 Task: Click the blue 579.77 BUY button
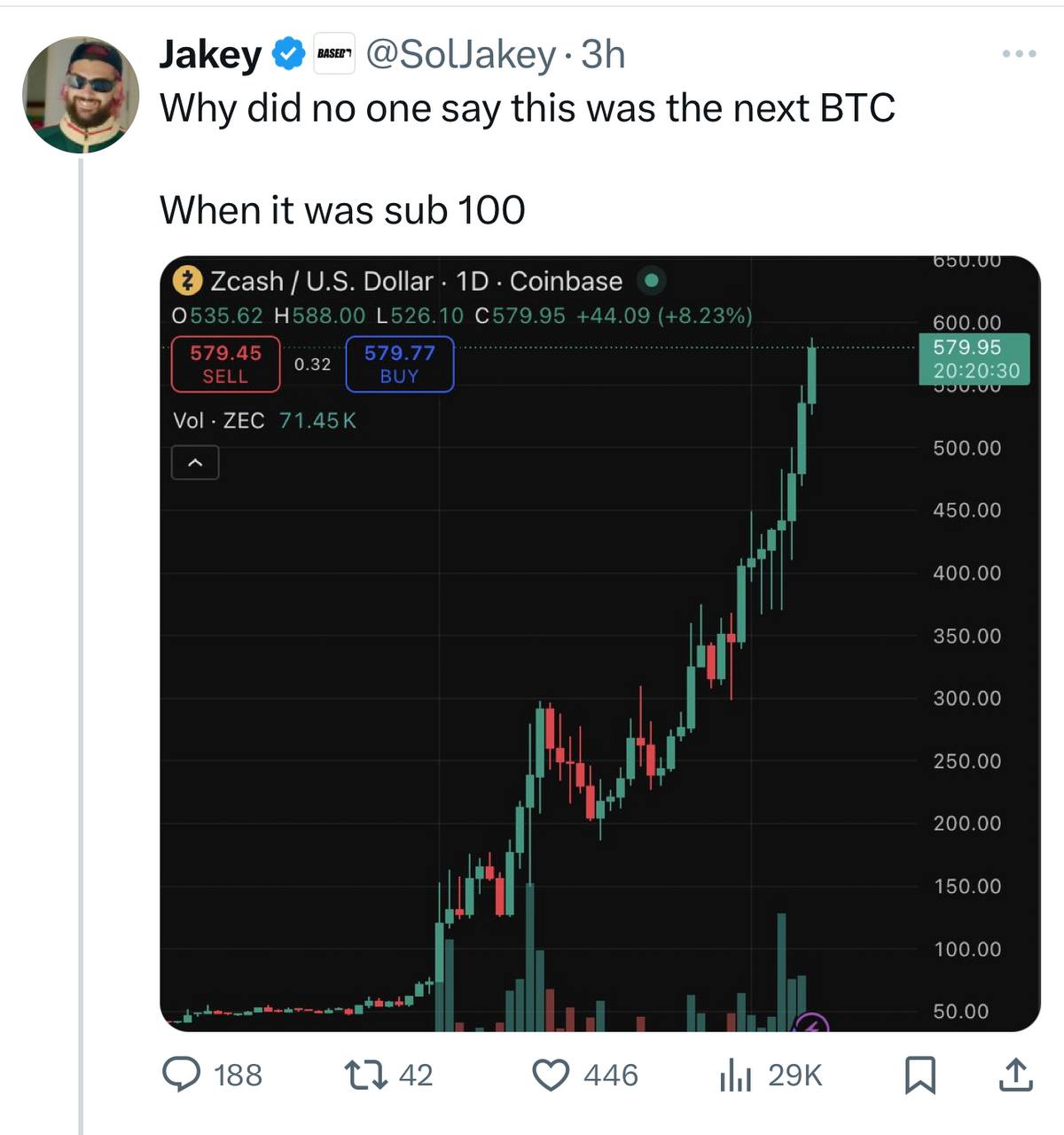[399, 364]
